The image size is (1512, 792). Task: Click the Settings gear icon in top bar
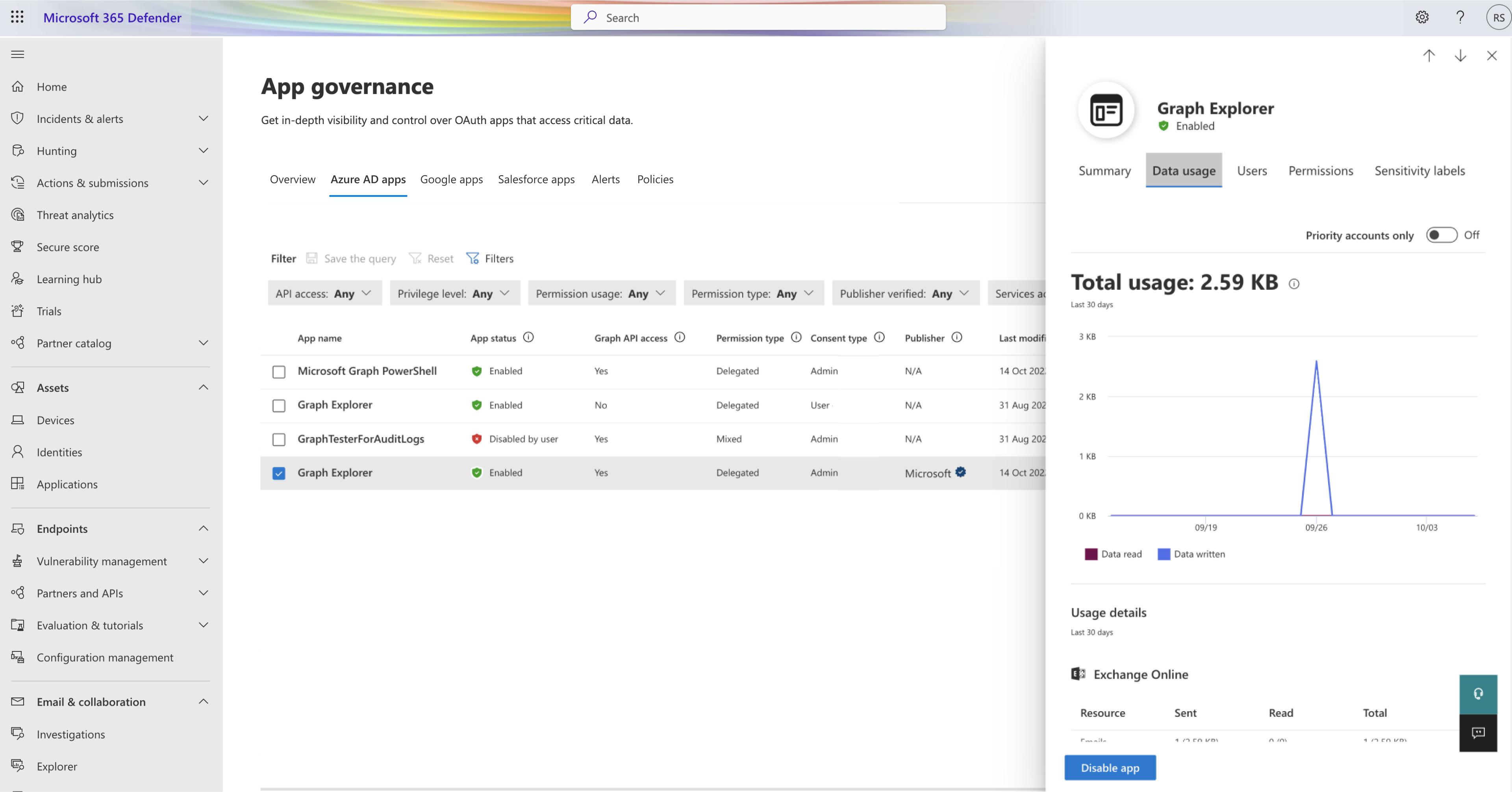(1422, 17)
